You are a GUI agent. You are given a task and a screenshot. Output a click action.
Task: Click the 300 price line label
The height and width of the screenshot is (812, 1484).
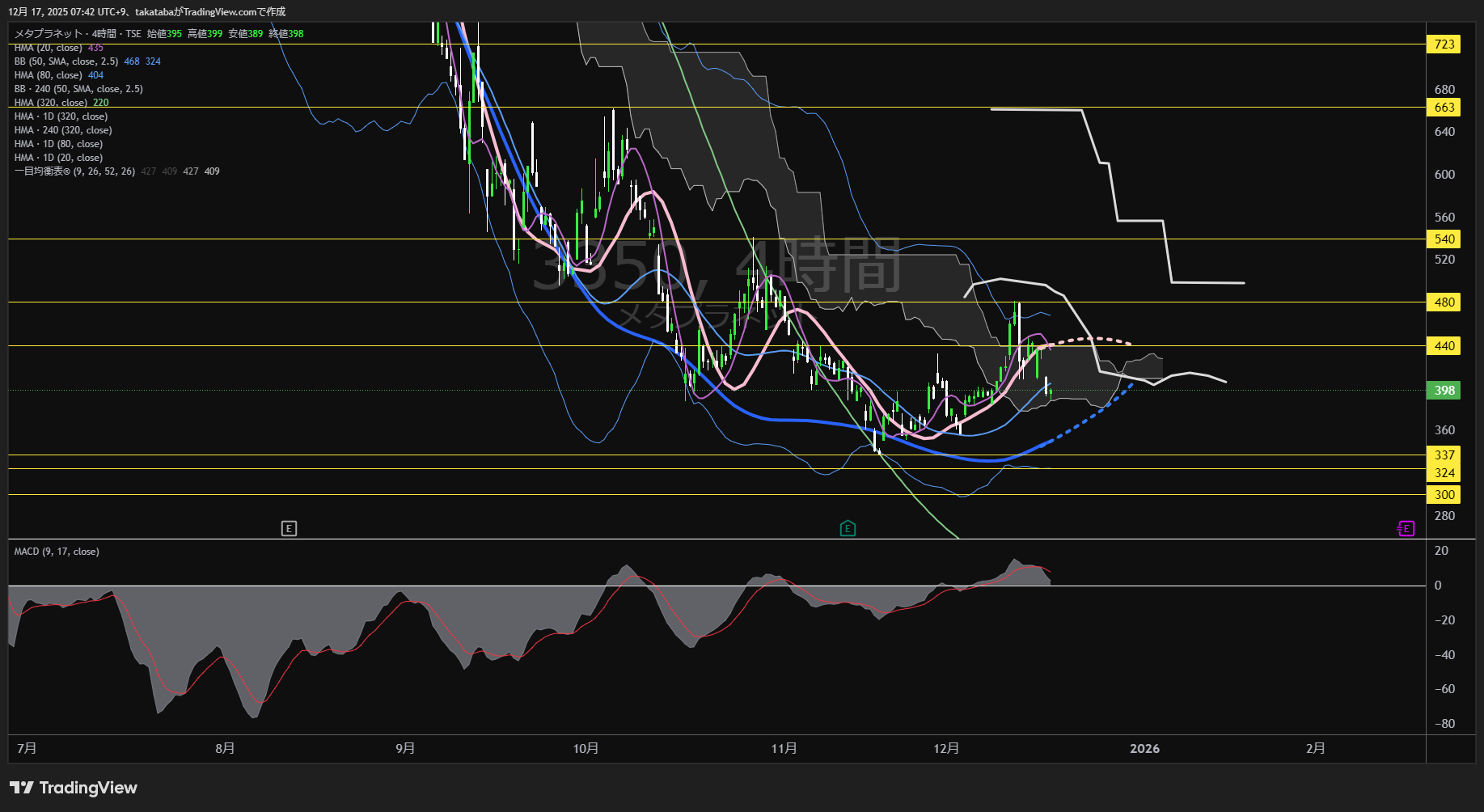click(x=1444, y=495)
